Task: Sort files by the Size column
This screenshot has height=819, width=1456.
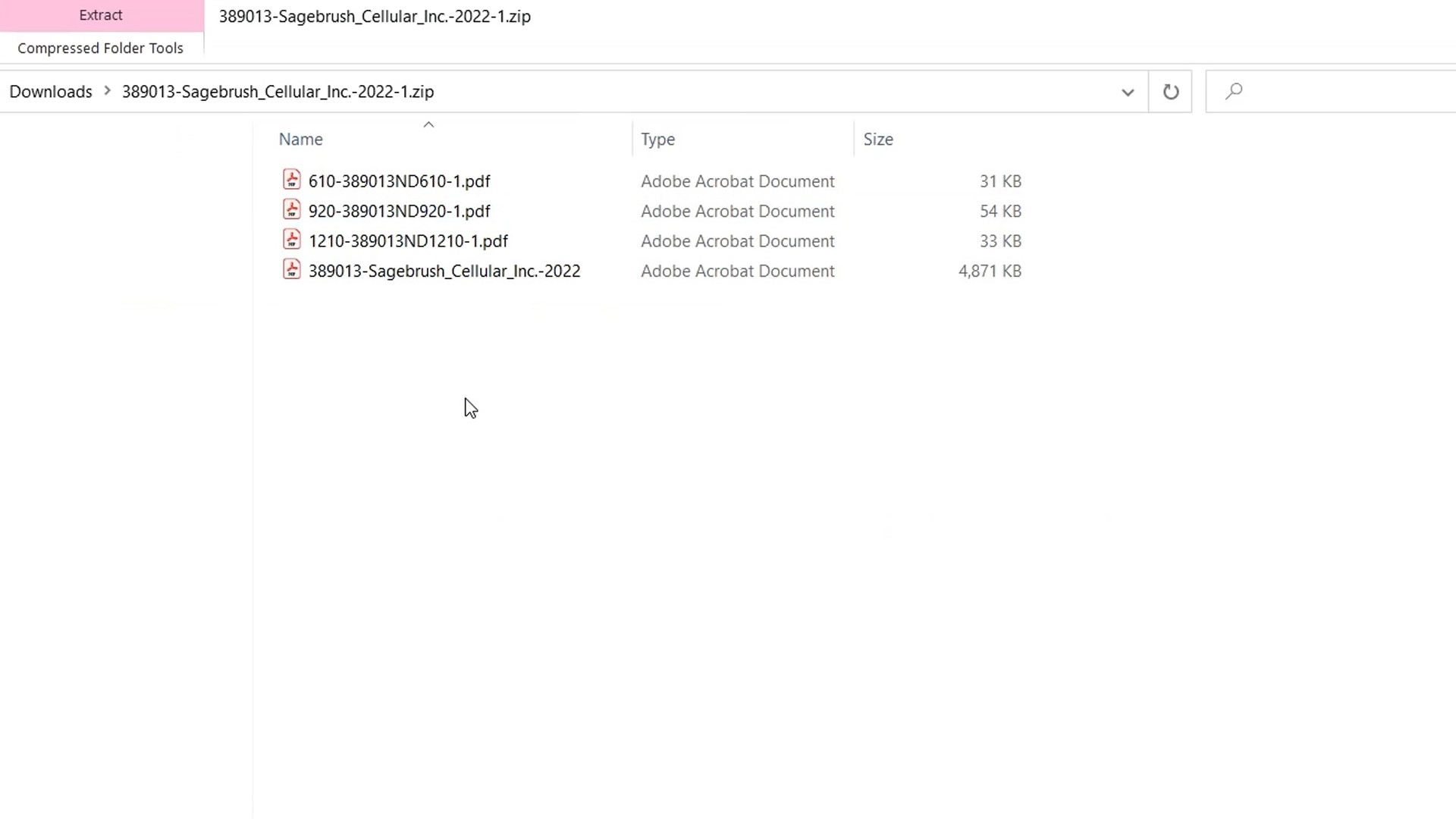Action: [x=878, y=140]
